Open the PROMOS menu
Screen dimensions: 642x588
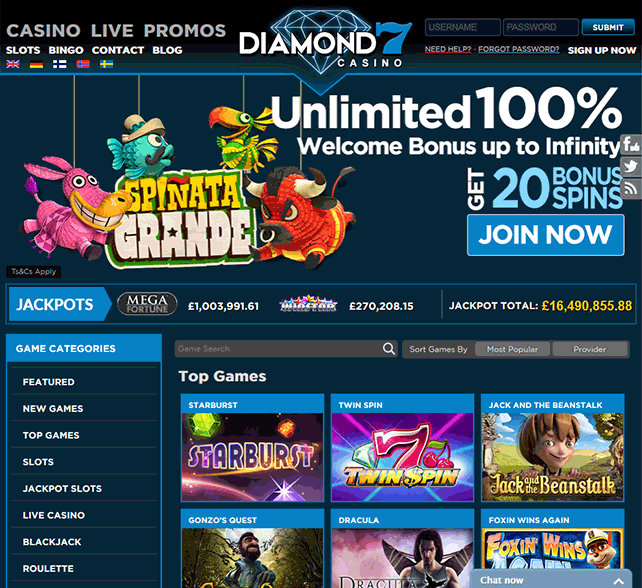point(185,31)
